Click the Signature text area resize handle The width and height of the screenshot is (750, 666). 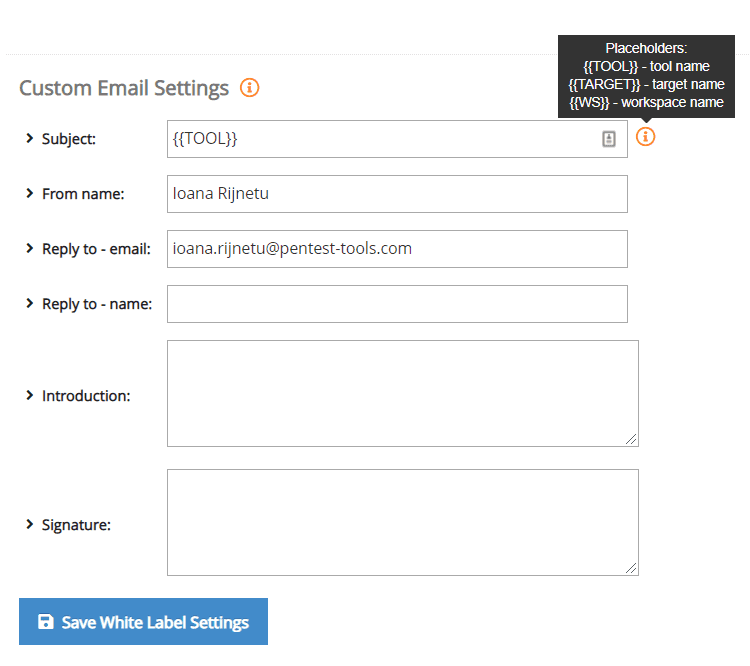(632, 568)
